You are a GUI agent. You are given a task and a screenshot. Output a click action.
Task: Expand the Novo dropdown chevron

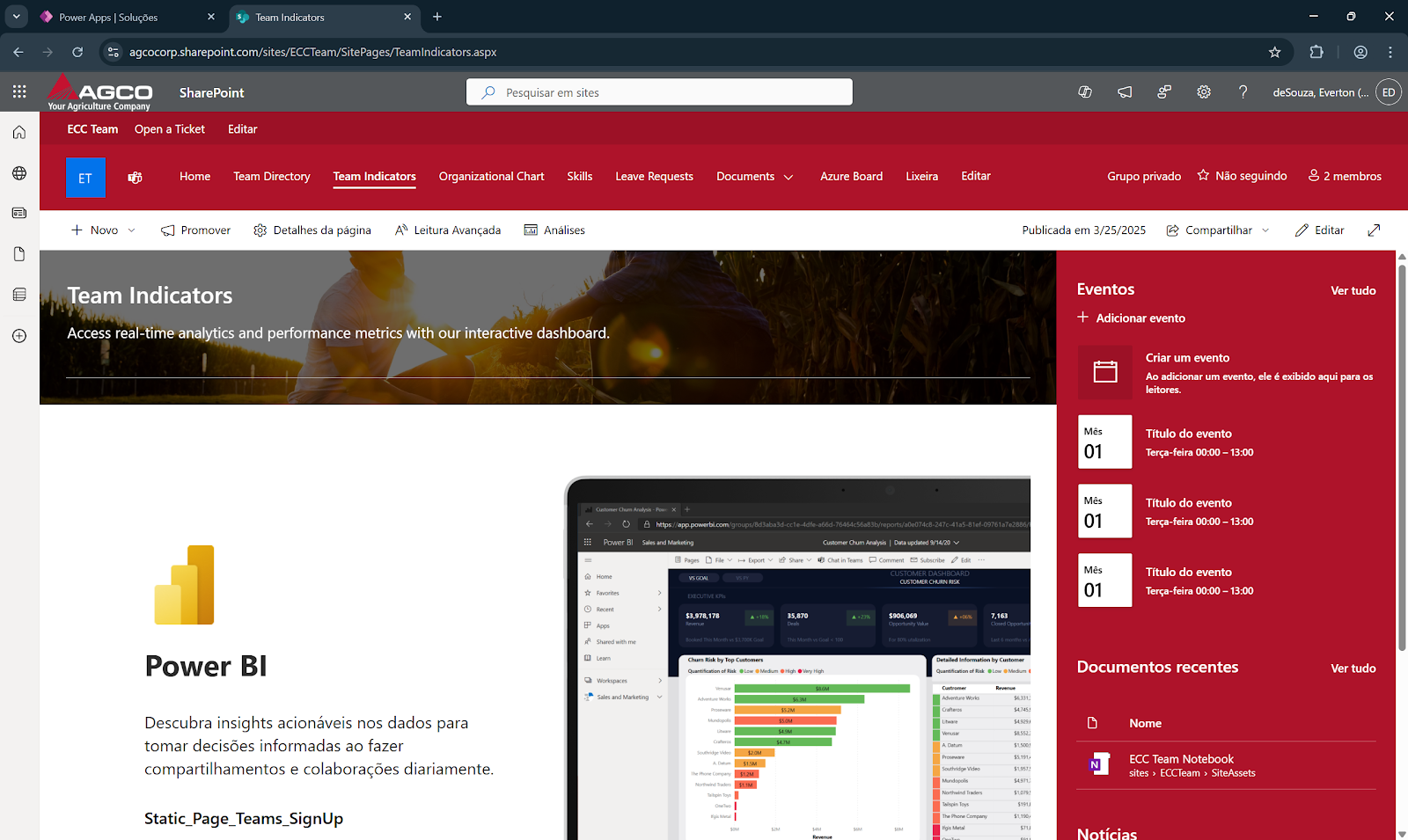pos(132,230)
